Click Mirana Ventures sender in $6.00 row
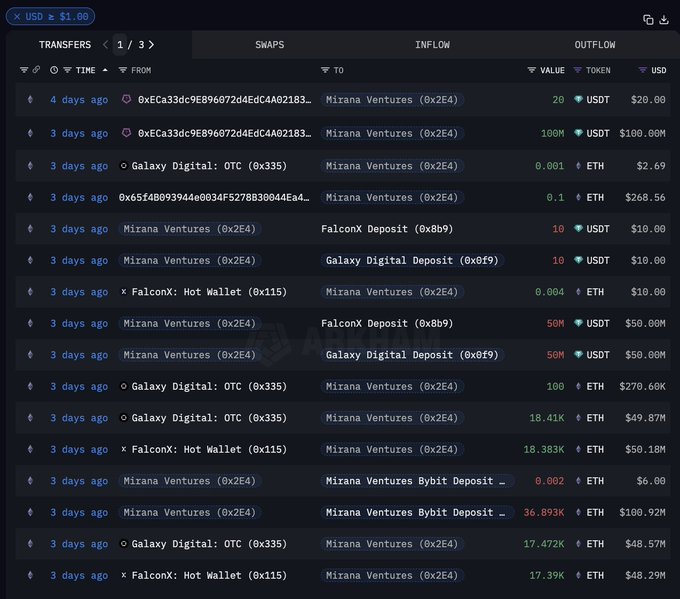 190,481
